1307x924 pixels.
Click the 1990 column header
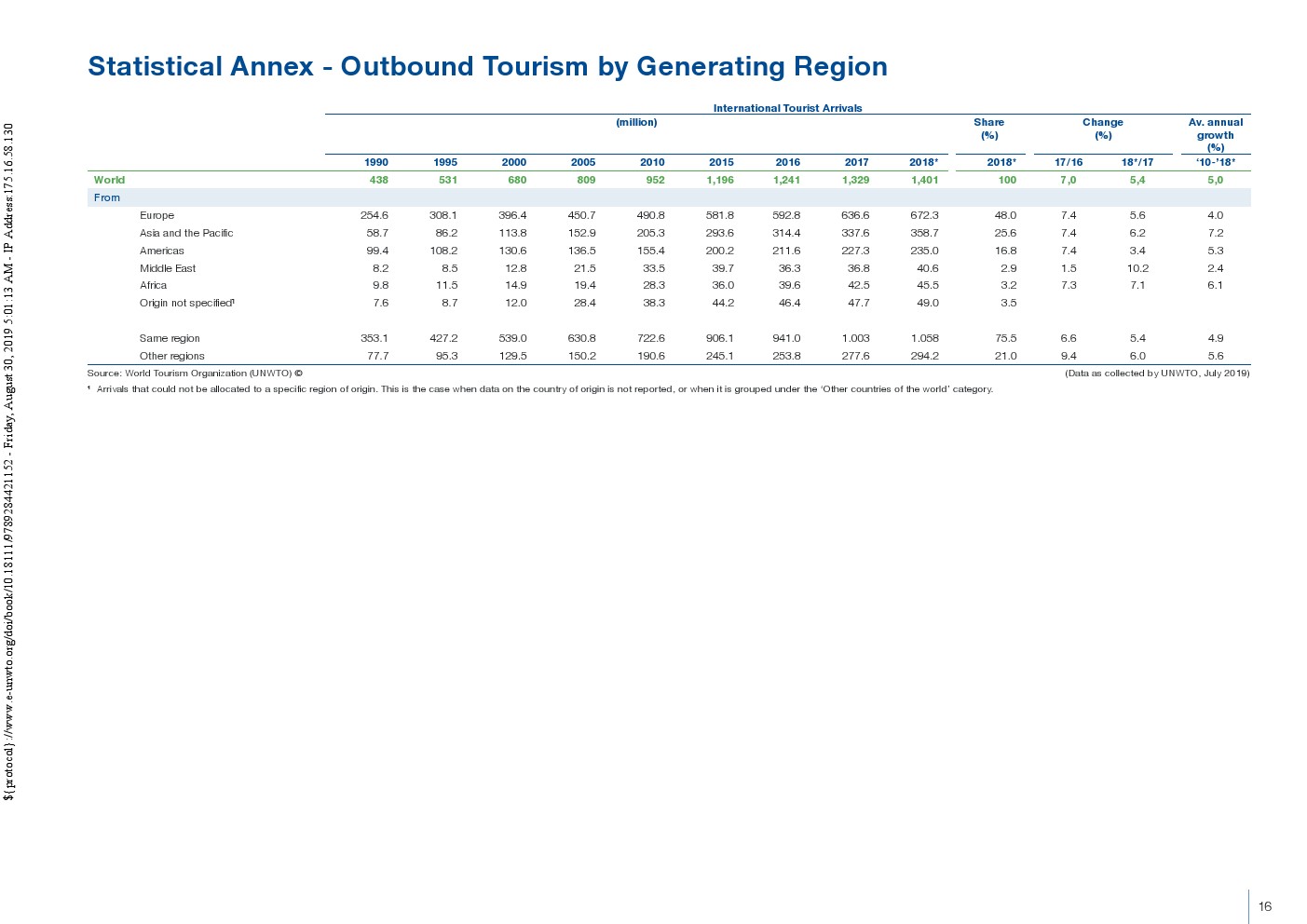pyautogui.click(x=376, y=162)
